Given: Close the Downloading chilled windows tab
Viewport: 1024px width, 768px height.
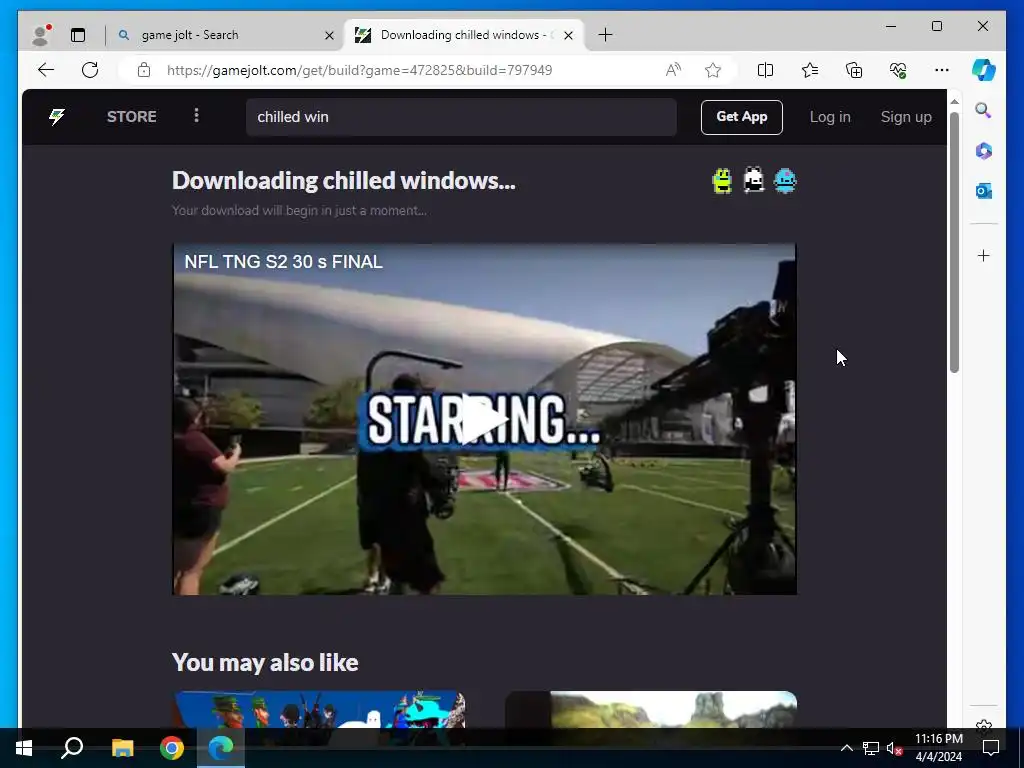Looking at the screenshot, I should pos(568,35).
